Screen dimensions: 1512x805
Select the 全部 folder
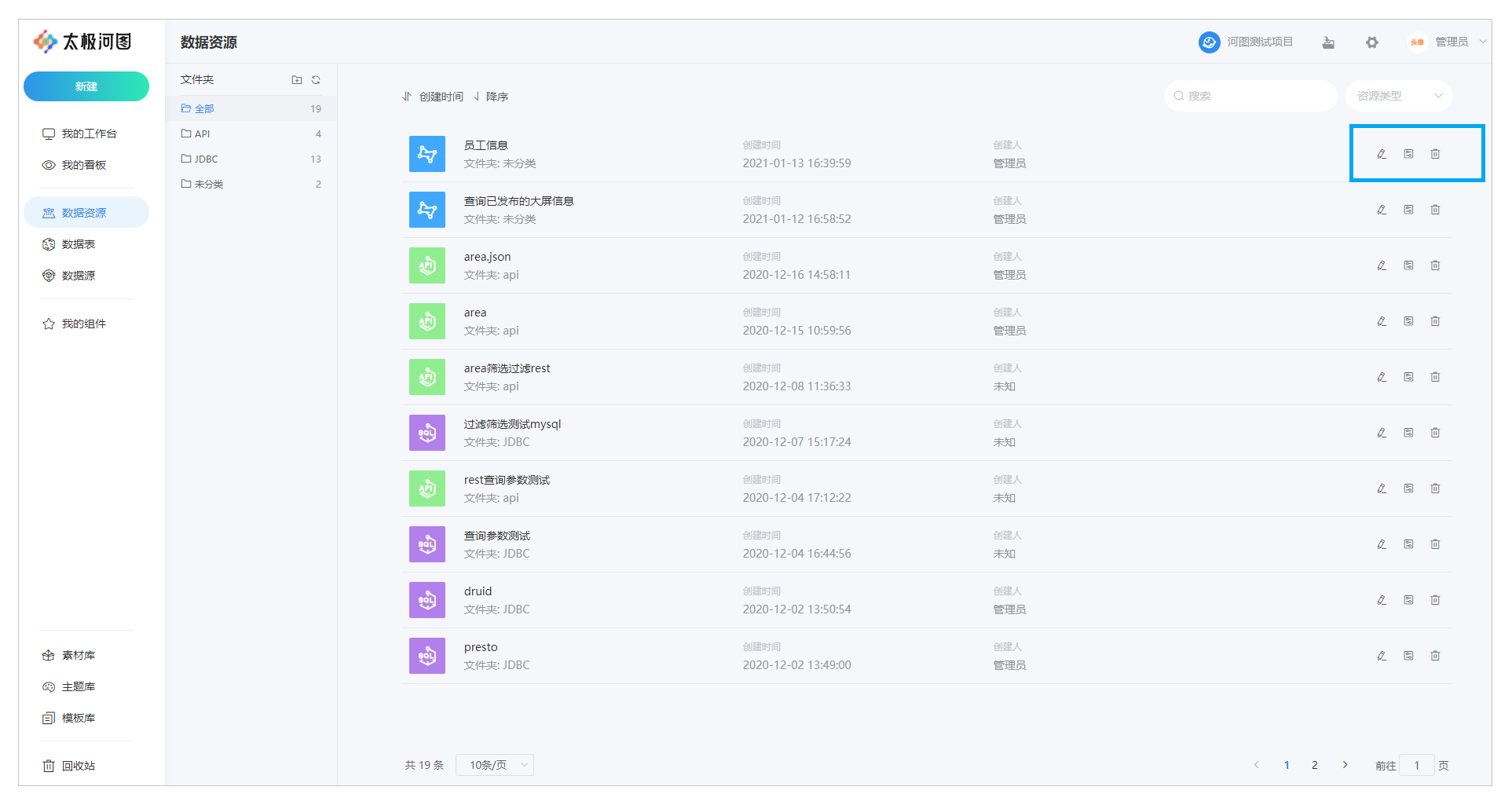click(251, 108)
